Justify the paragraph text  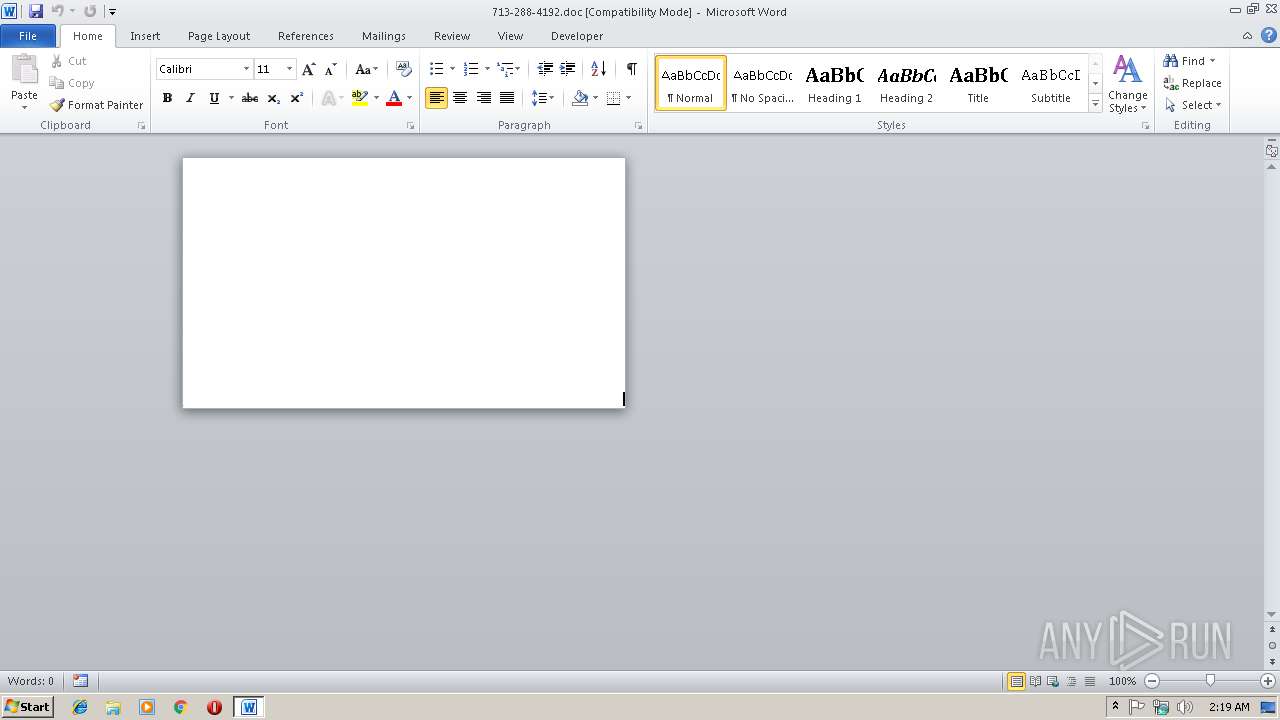(x=507, y=98)
